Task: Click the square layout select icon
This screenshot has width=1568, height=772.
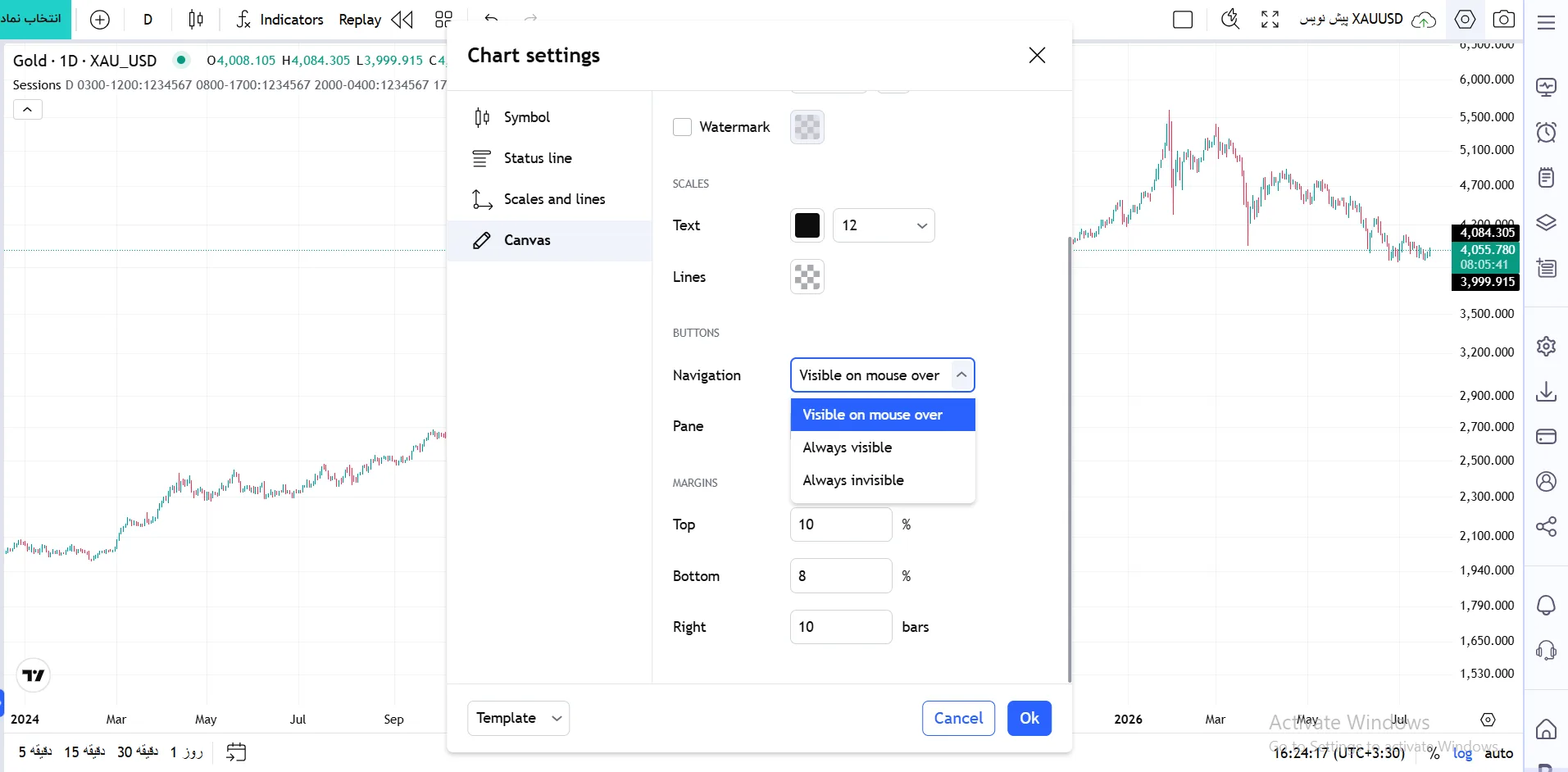Action: click(1183, 20)
